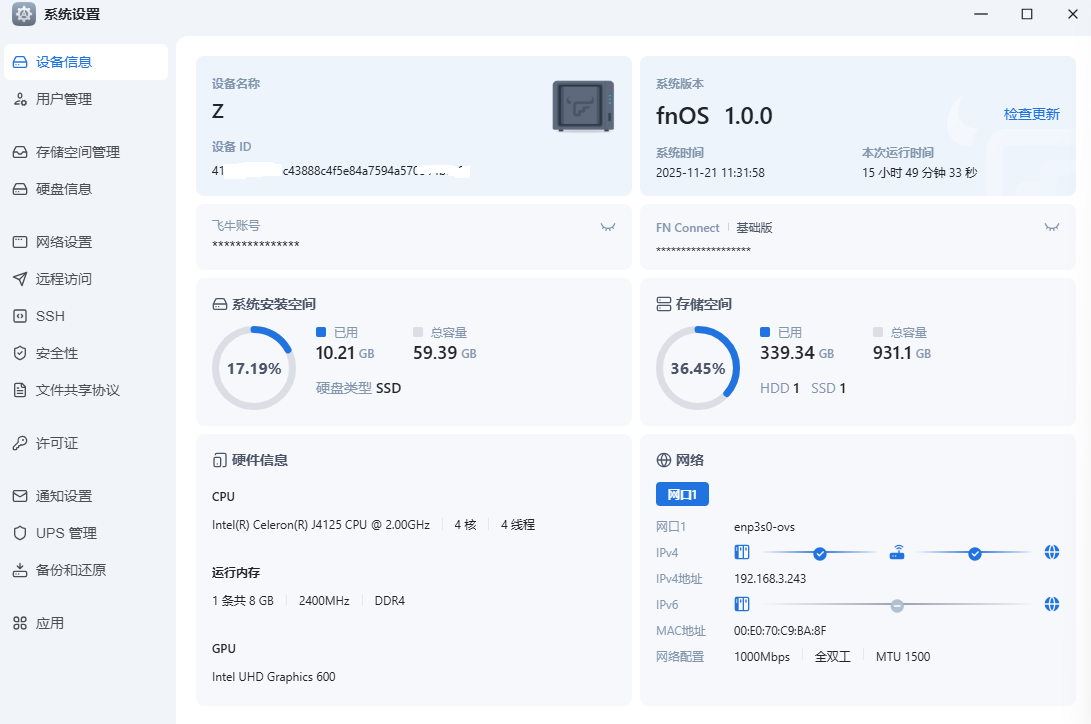Click the IPv6 disconnected status slider node
1091x724 pixels.
pyautogui.click(x=897, y=604)
